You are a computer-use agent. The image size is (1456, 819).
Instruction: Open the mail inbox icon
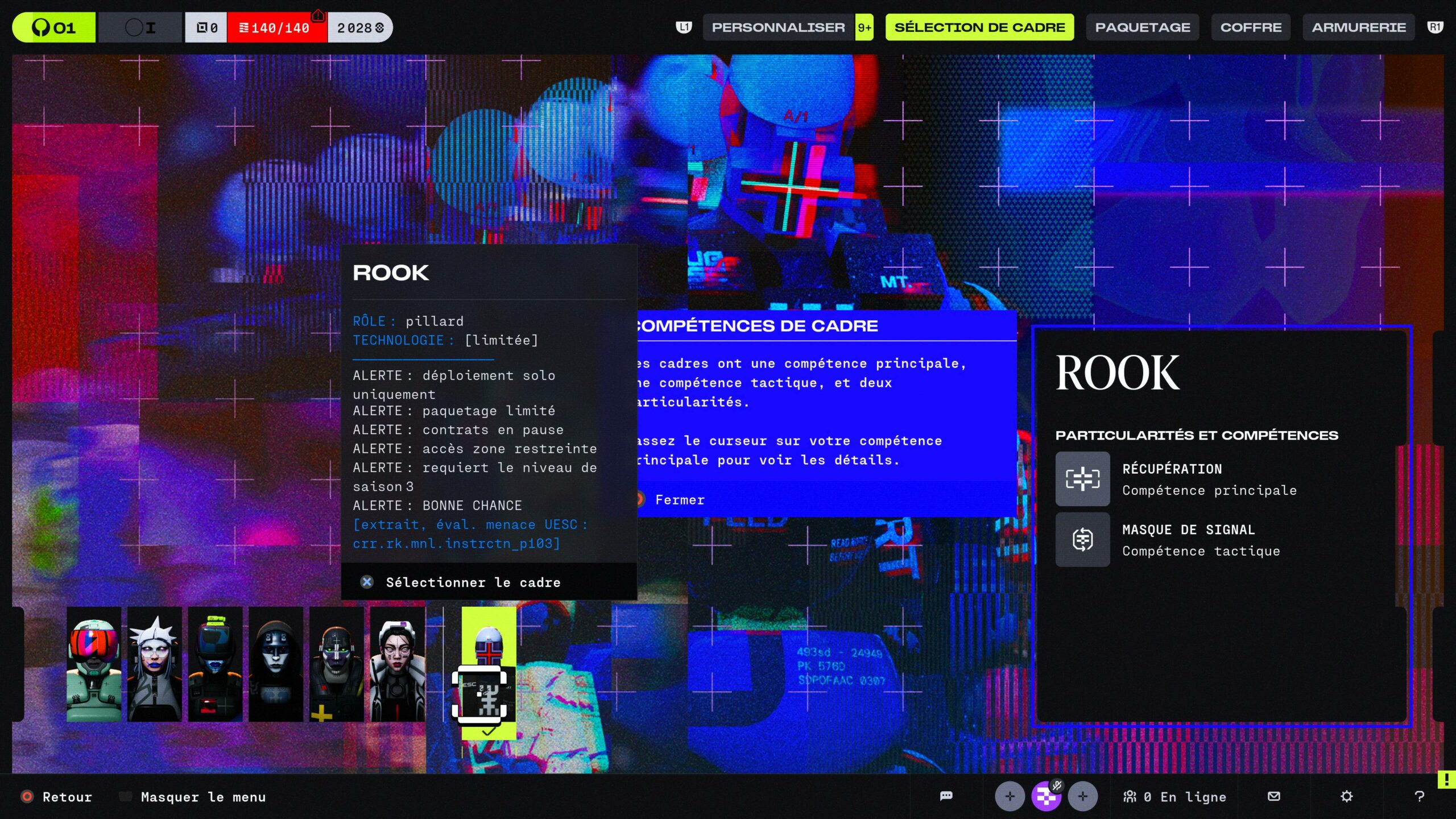tap(1274, 796)
